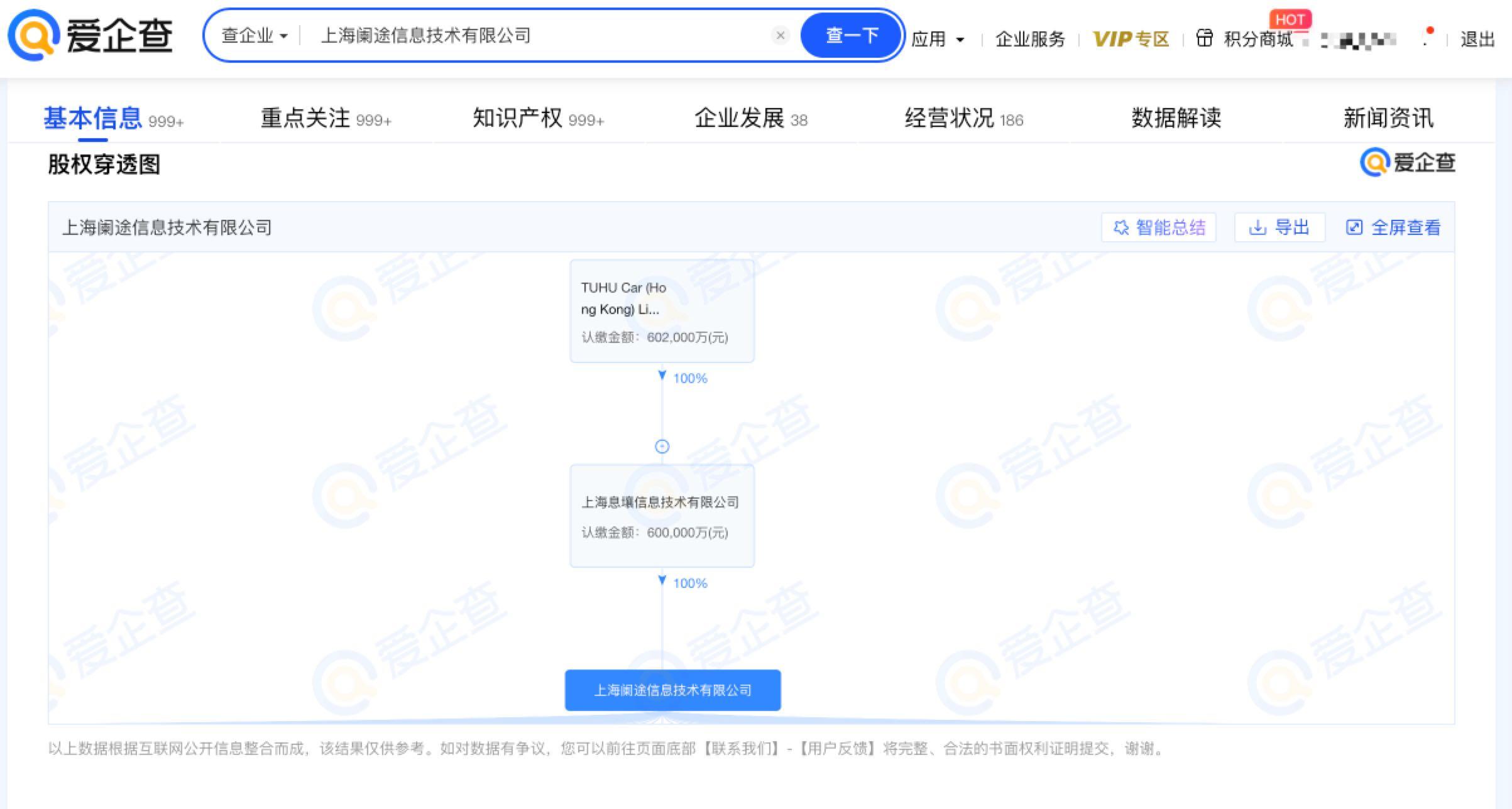Image resolution: width=1512 pixels, height=809 pixels.
Task: Open the 经营状况 tab
Action: click(963, 118)
